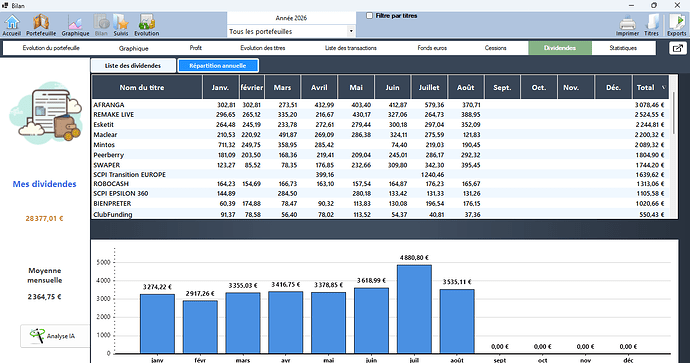Switch to the Fonds euros tab

(x=432, y=48)
